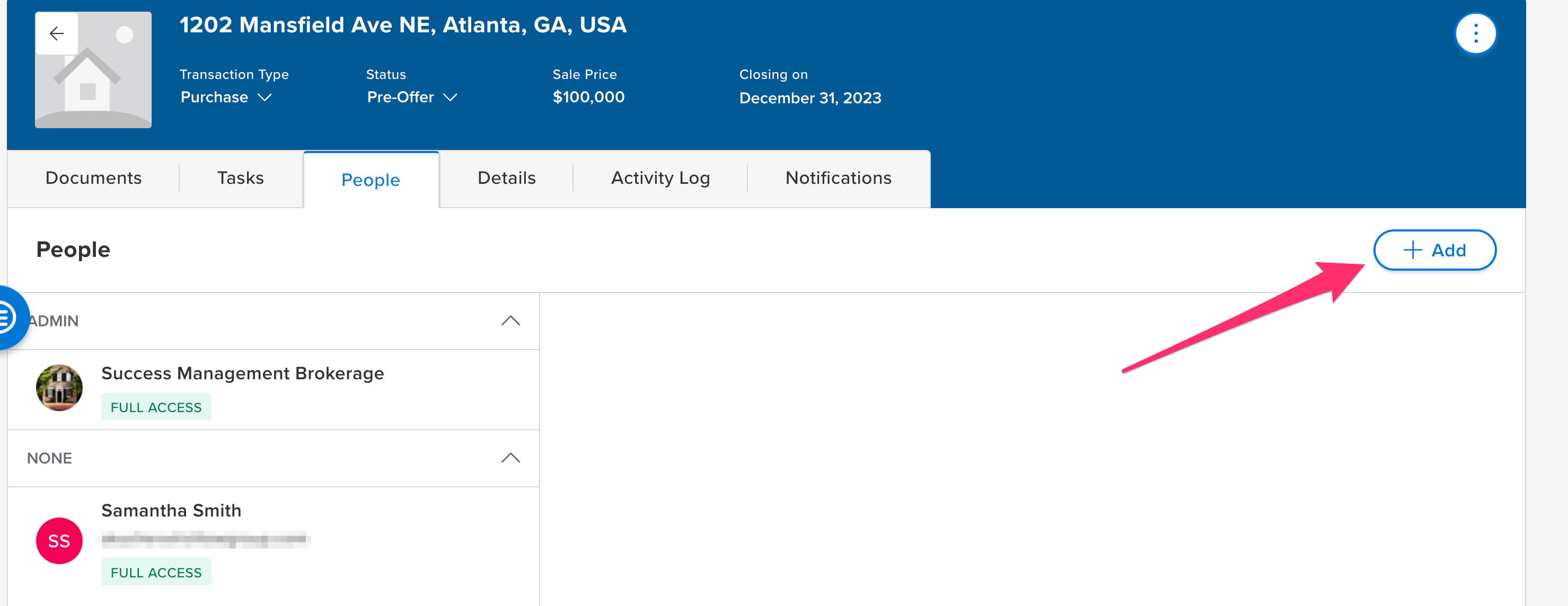The image size is (1568, 606).
Task: Open the Notifications tab
Action: click(838, 179)
